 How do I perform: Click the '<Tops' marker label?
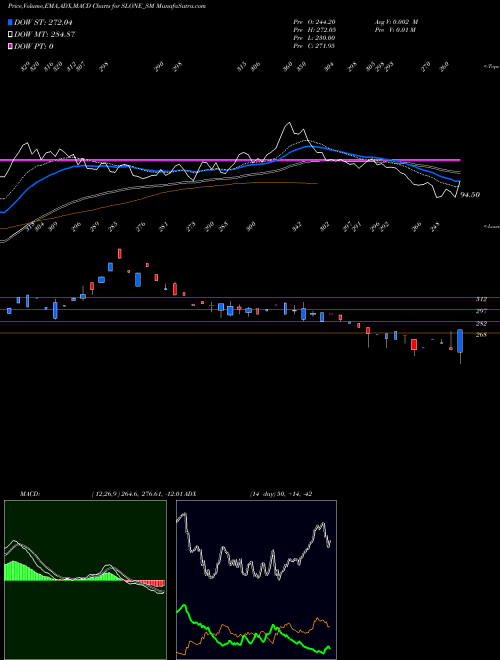click(492, 67)
